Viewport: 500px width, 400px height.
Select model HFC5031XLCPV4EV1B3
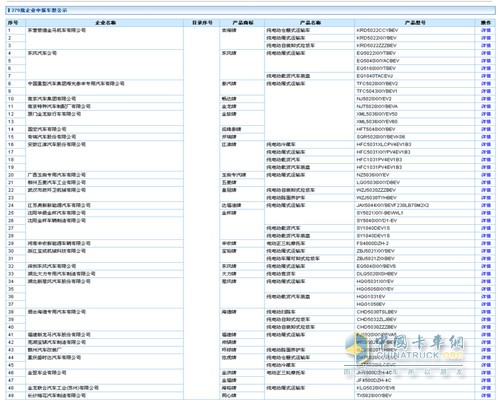point(384,145)
